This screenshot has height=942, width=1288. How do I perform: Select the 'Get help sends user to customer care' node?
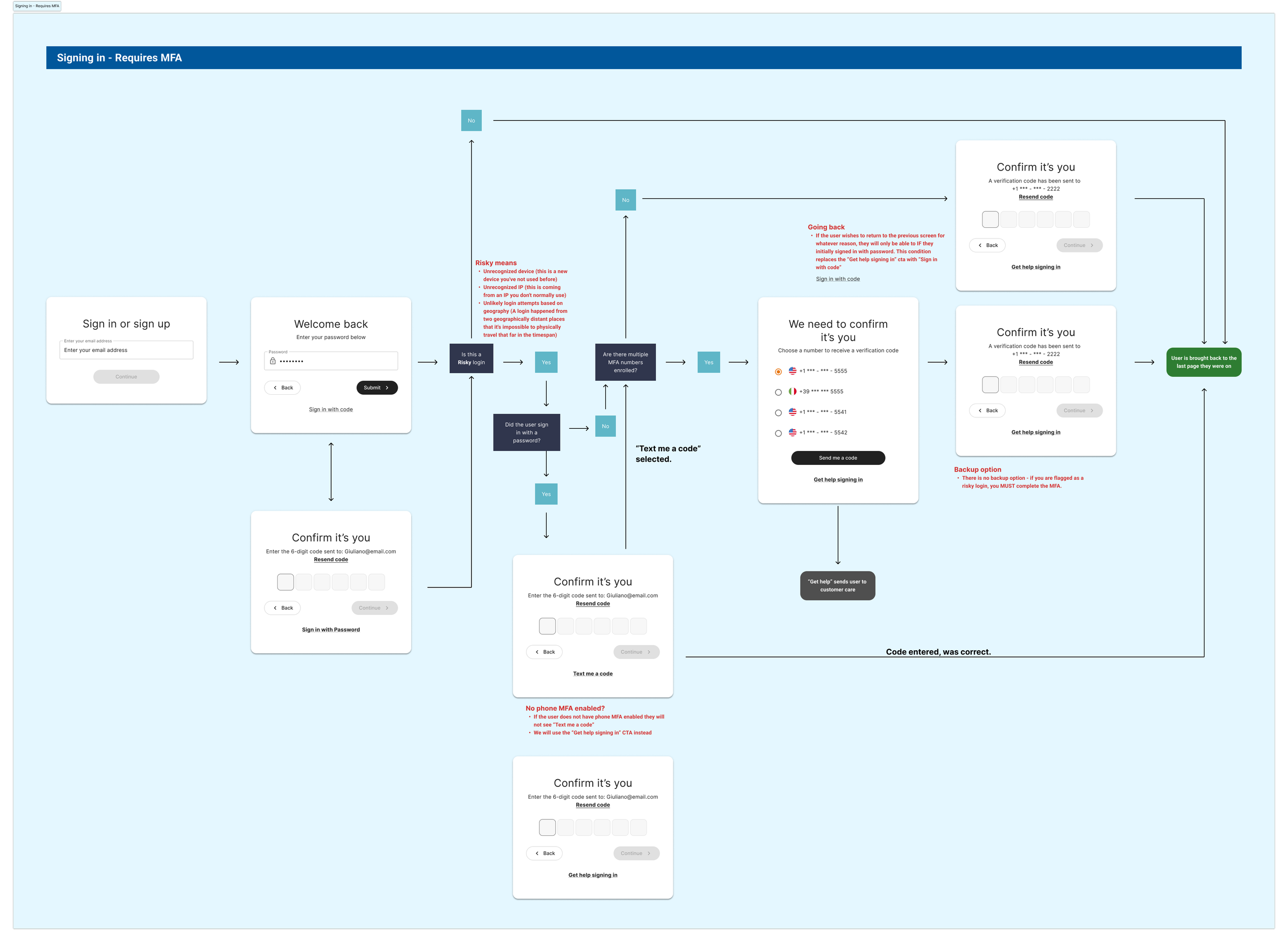click(837, 585)
